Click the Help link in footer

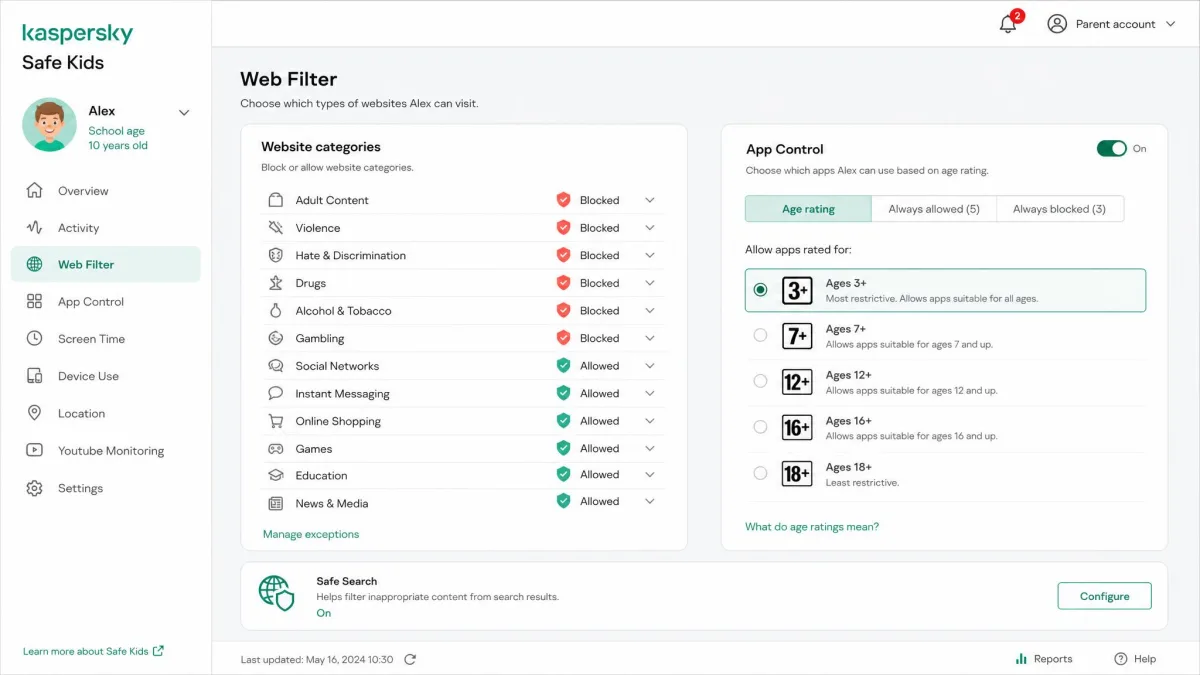tap(1135, 659)
